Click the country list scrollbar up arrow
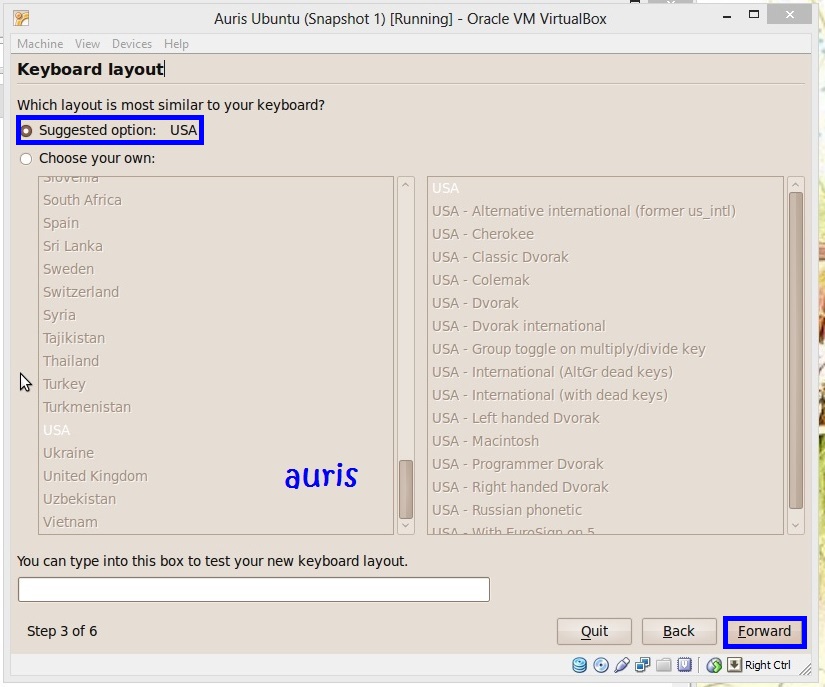825x687 pixels. pos(405,185)
